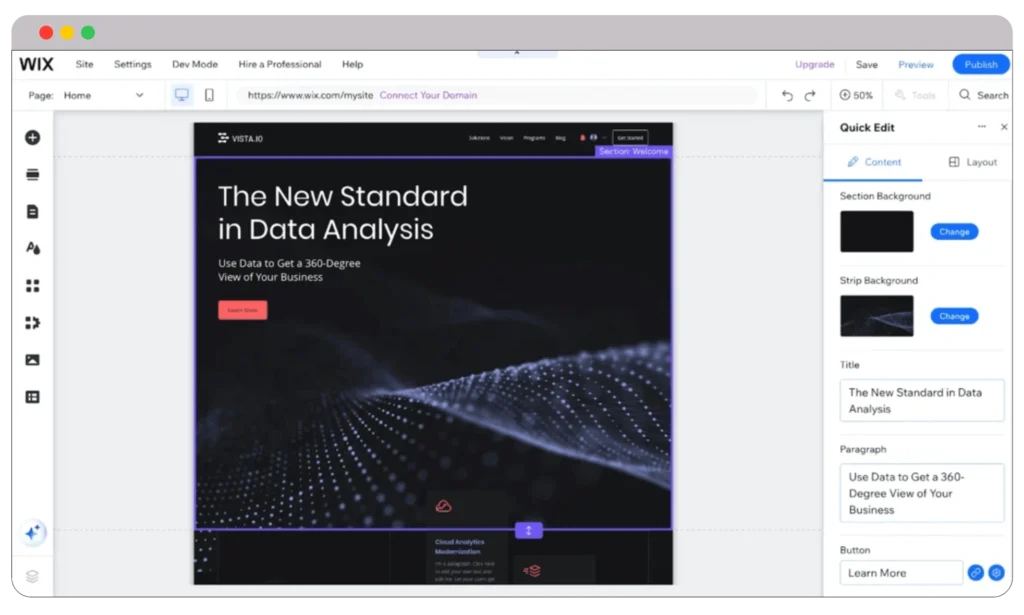Open the Dev Mode menu
Viewport: 1024px width, 615px height.
[194, 64]
